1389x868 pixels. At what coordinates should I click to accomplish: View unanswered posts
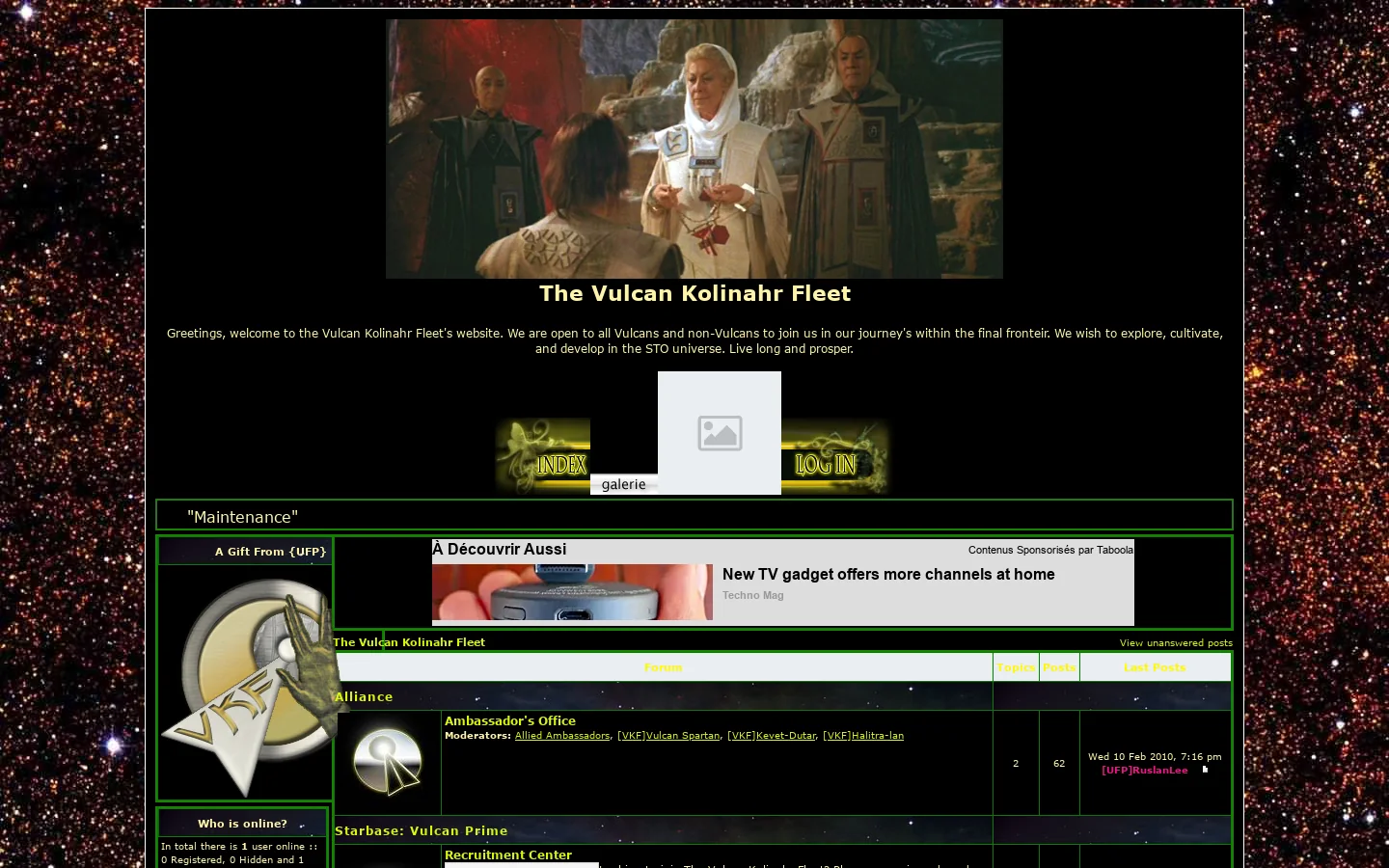1176,642
